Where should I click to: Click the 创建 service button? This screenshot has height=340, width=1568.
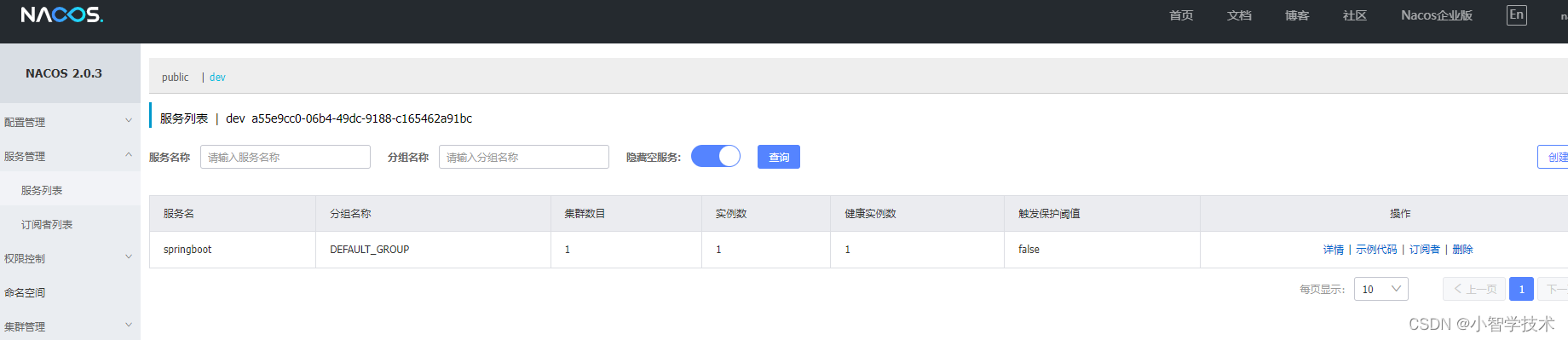click(x=1553, y=157)
